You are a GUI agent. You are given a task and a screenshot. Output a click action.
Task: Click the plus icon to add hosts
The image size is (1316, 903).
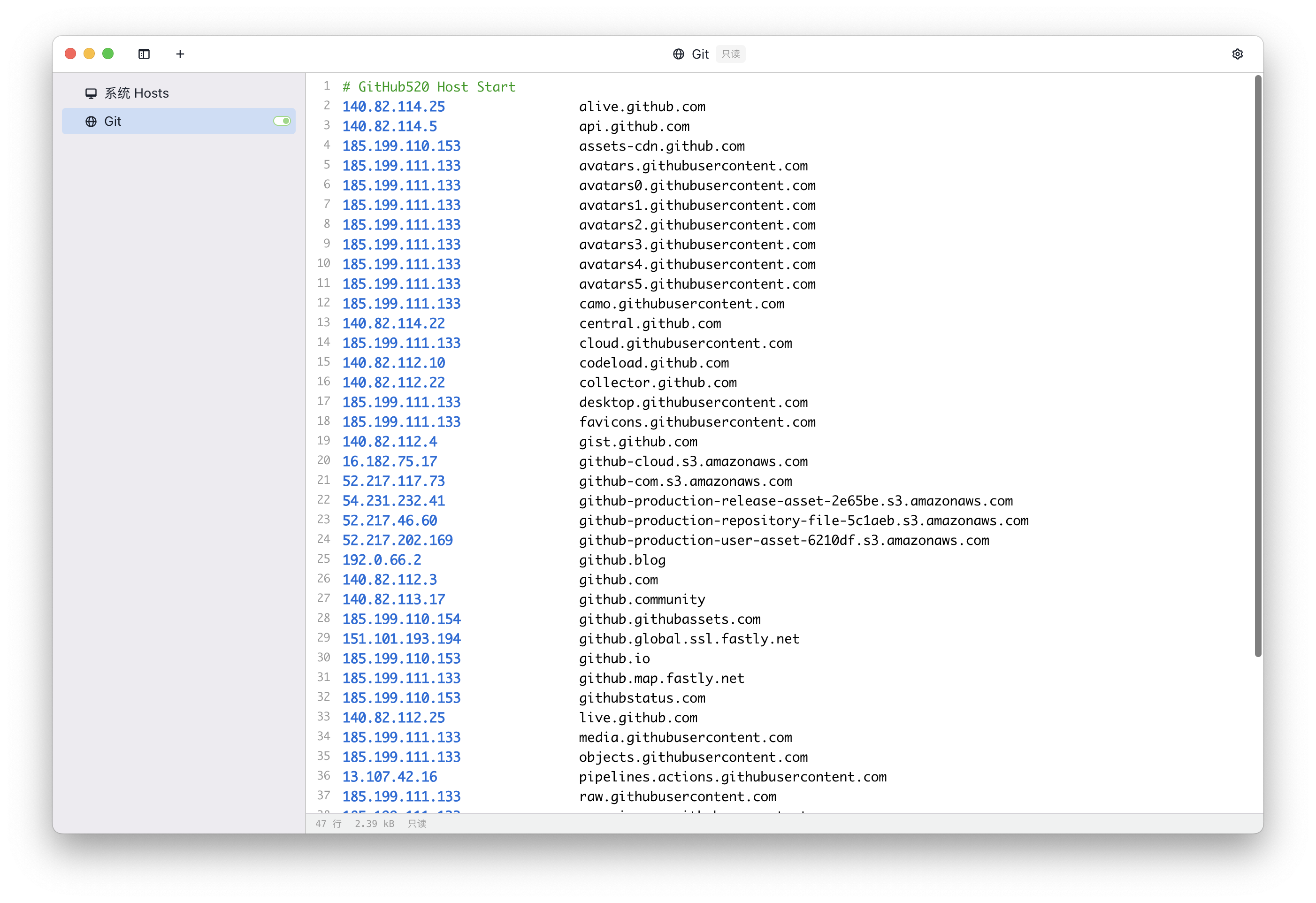pyautogui.click(x=180, y=54)
